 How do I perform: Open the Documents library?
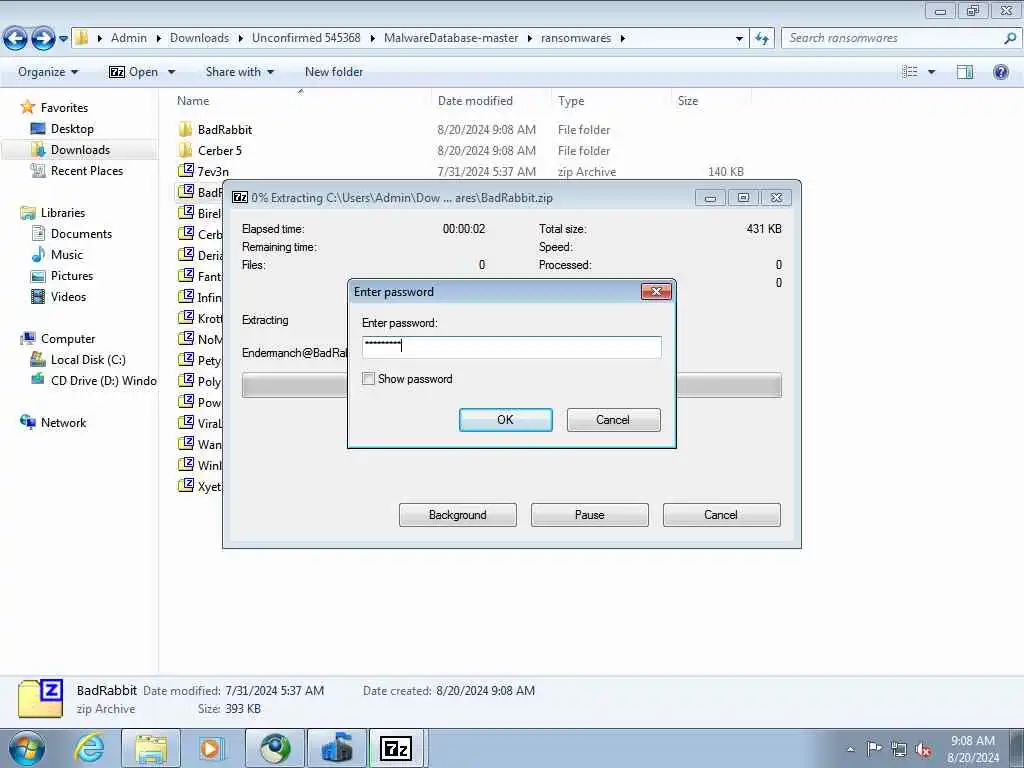click(81, 234)
